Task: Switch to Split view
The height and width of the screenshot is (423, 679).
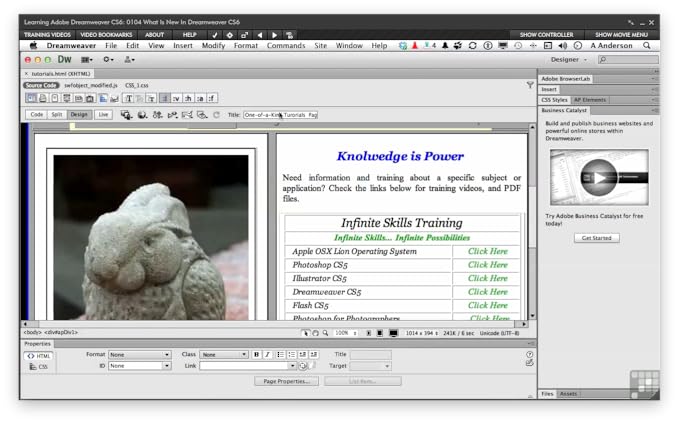Action: 57,115
